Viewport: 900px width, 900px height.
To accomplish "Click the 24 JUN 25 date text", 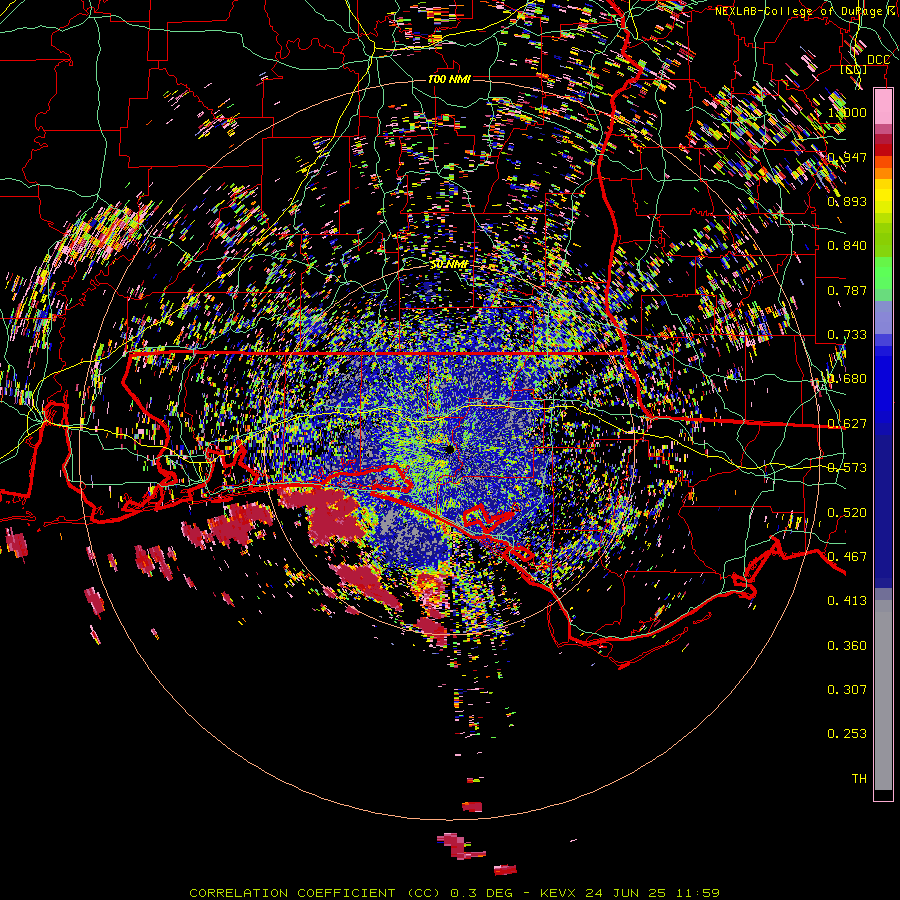I will pyautogui.click(x=626, y=893).
